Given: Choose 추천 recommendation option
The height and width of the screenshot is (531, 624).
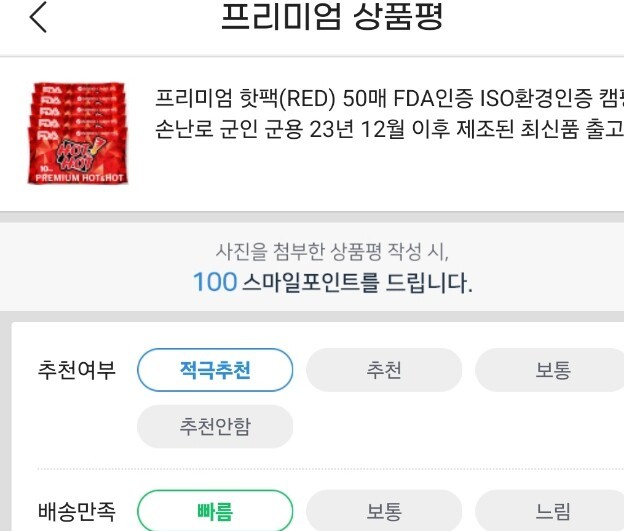Looking at the screenshot, I should 384,370.
